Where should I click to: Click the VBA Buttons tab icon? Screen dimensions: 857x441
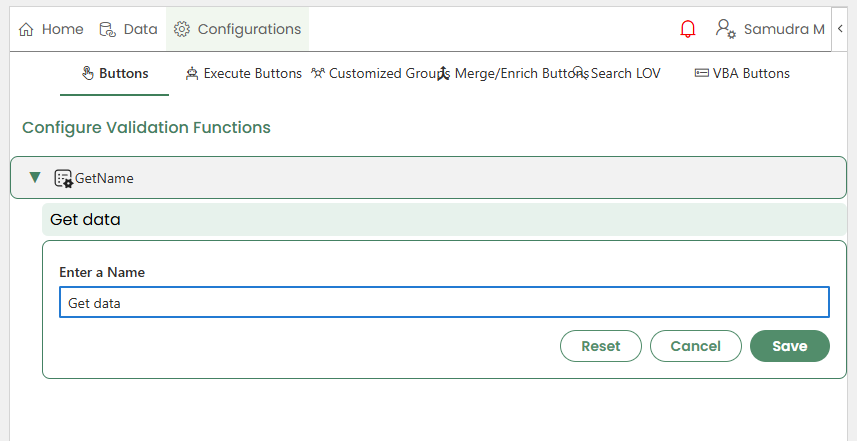[702, 73]
